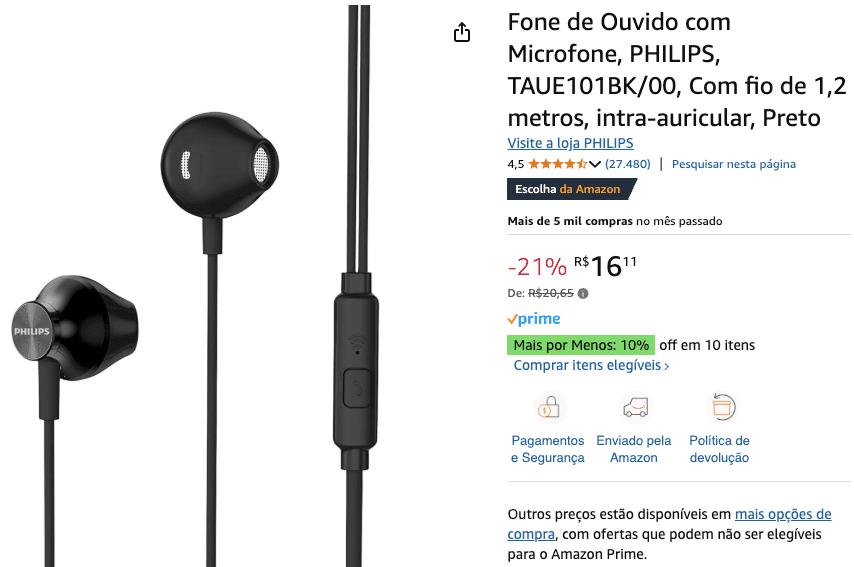Open mais opções de compra link

pyautogui.click(x=669, y=524)
